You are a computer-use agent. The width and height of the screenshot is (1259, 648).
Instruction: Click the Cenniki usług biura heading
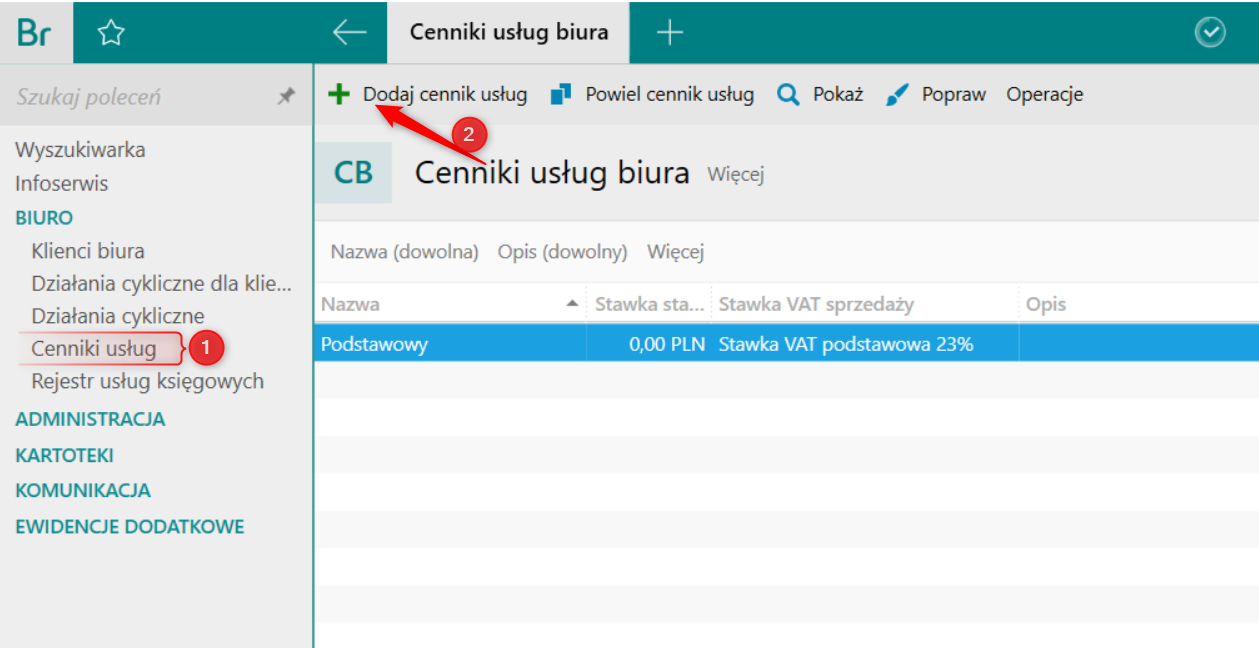(x=552, y=173)
